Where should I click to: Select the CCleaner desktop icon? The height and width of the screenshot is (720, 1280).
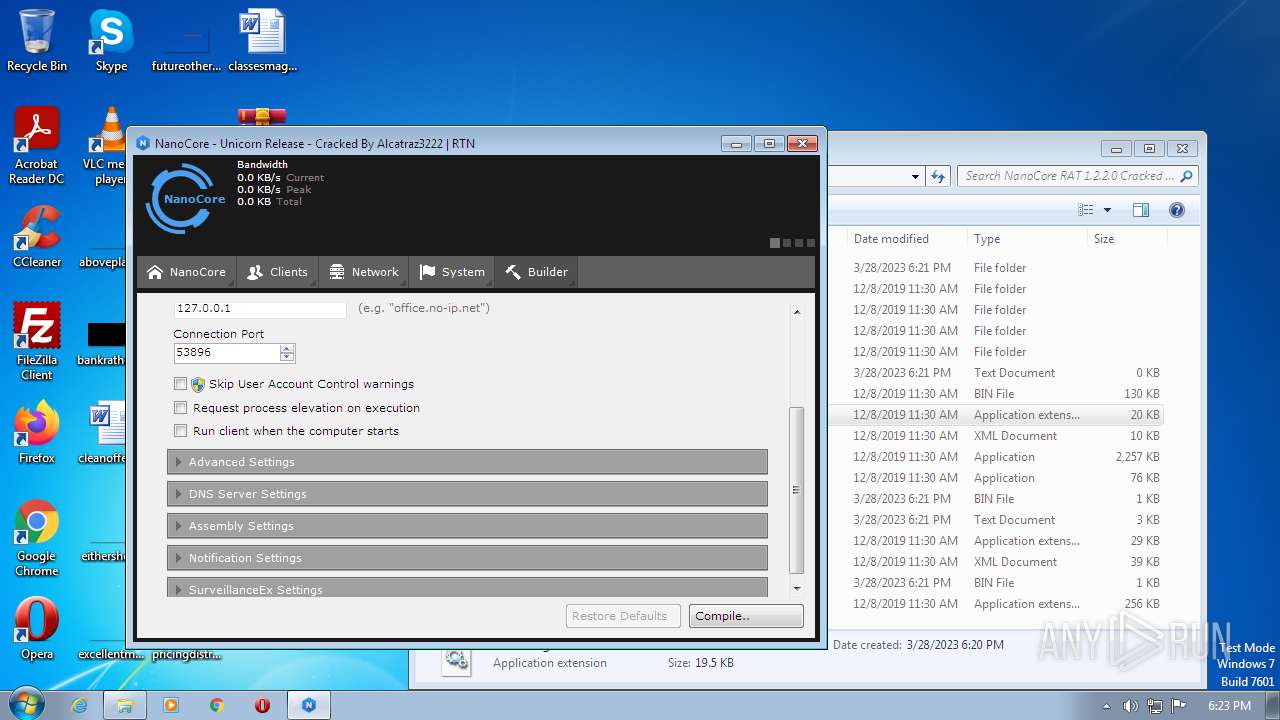[x=37, y=237]
